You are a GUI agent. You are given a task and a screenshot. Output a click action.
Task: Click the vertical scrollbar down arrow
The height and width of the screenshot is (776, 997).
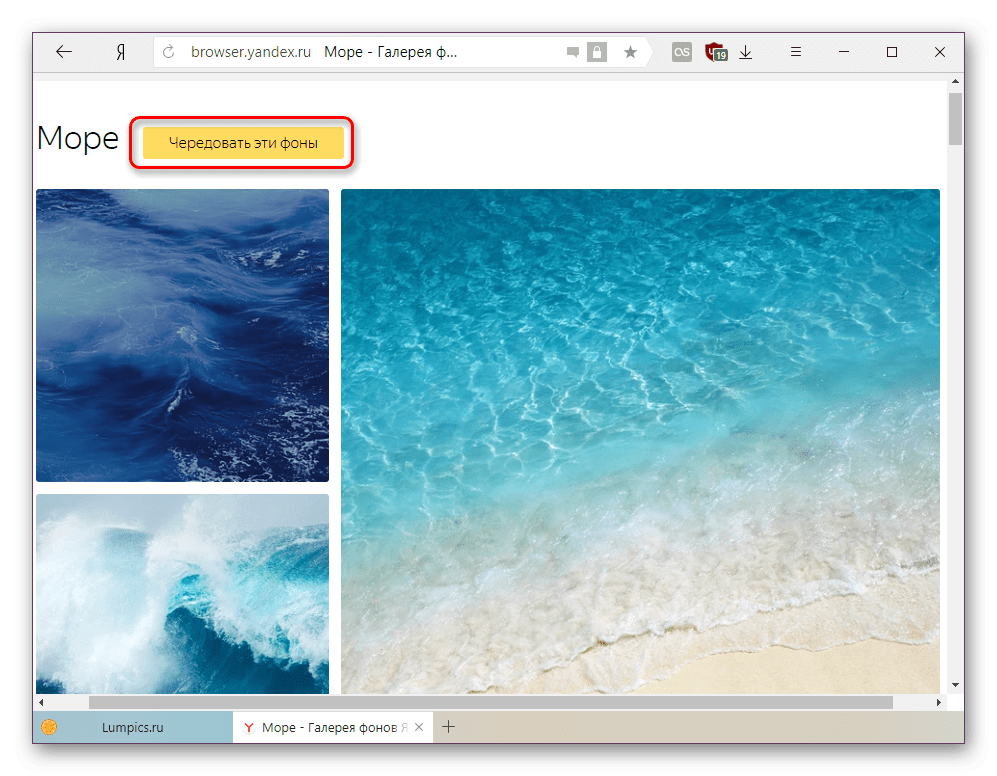[x=955, y=685]
